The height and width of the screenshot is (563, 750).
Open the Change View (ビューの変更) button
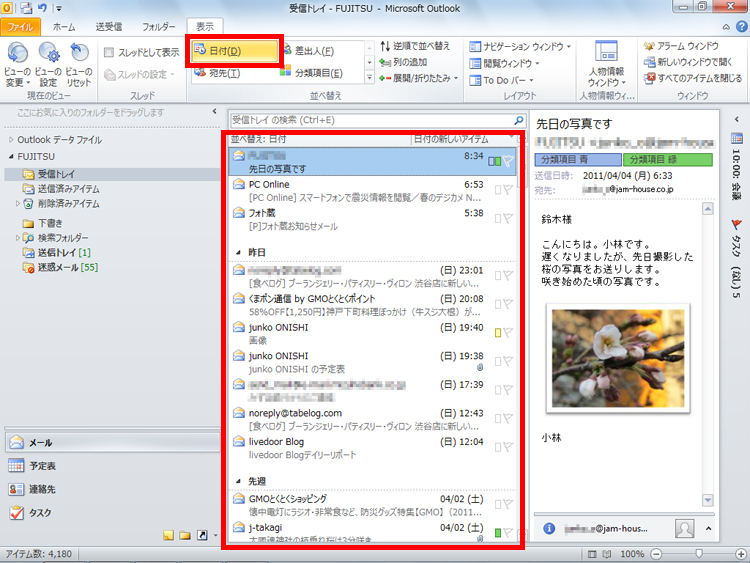17,64
